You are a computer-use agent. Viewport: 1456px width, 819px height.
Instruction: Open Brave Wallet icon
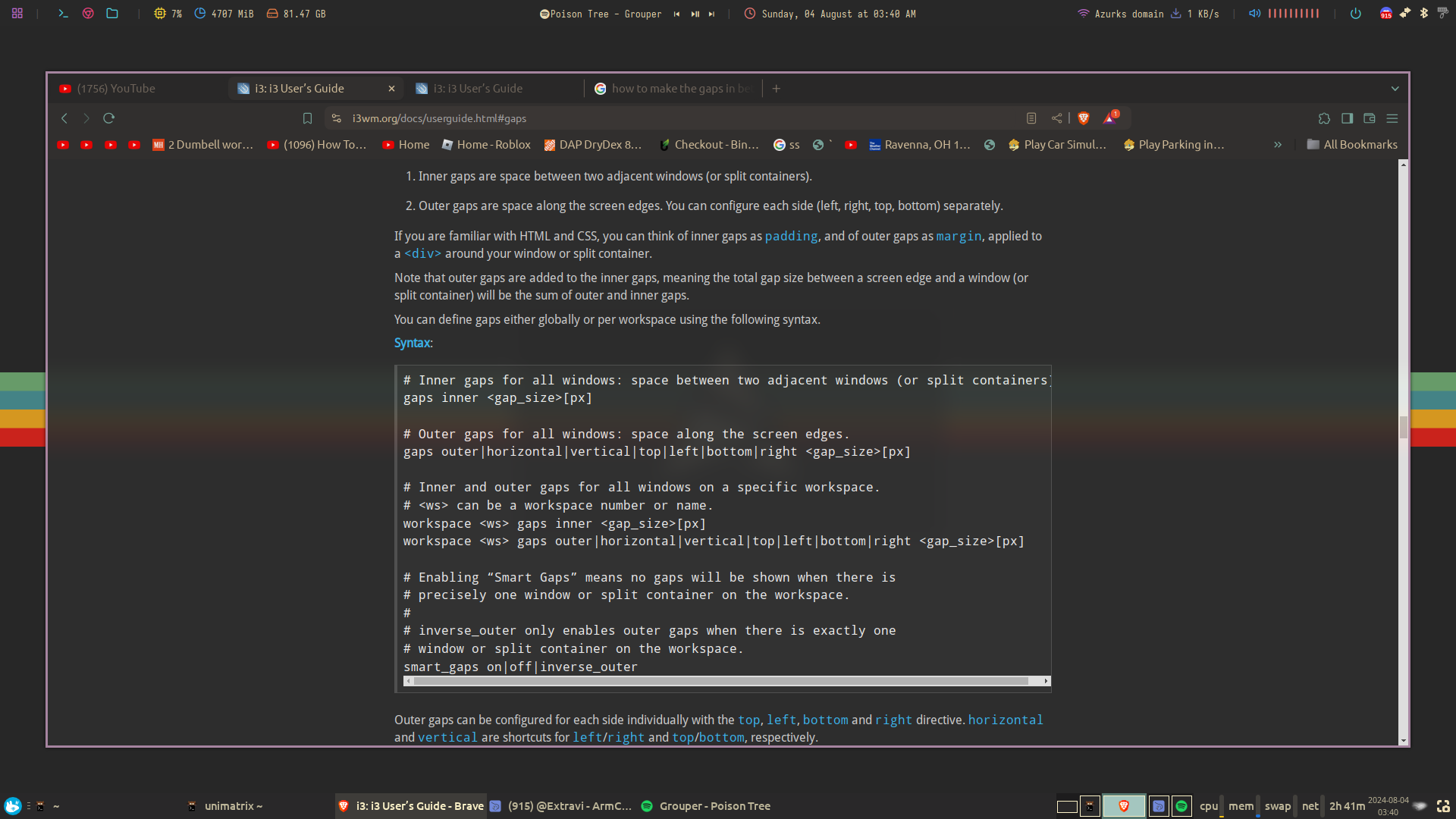pos(1370,118)
